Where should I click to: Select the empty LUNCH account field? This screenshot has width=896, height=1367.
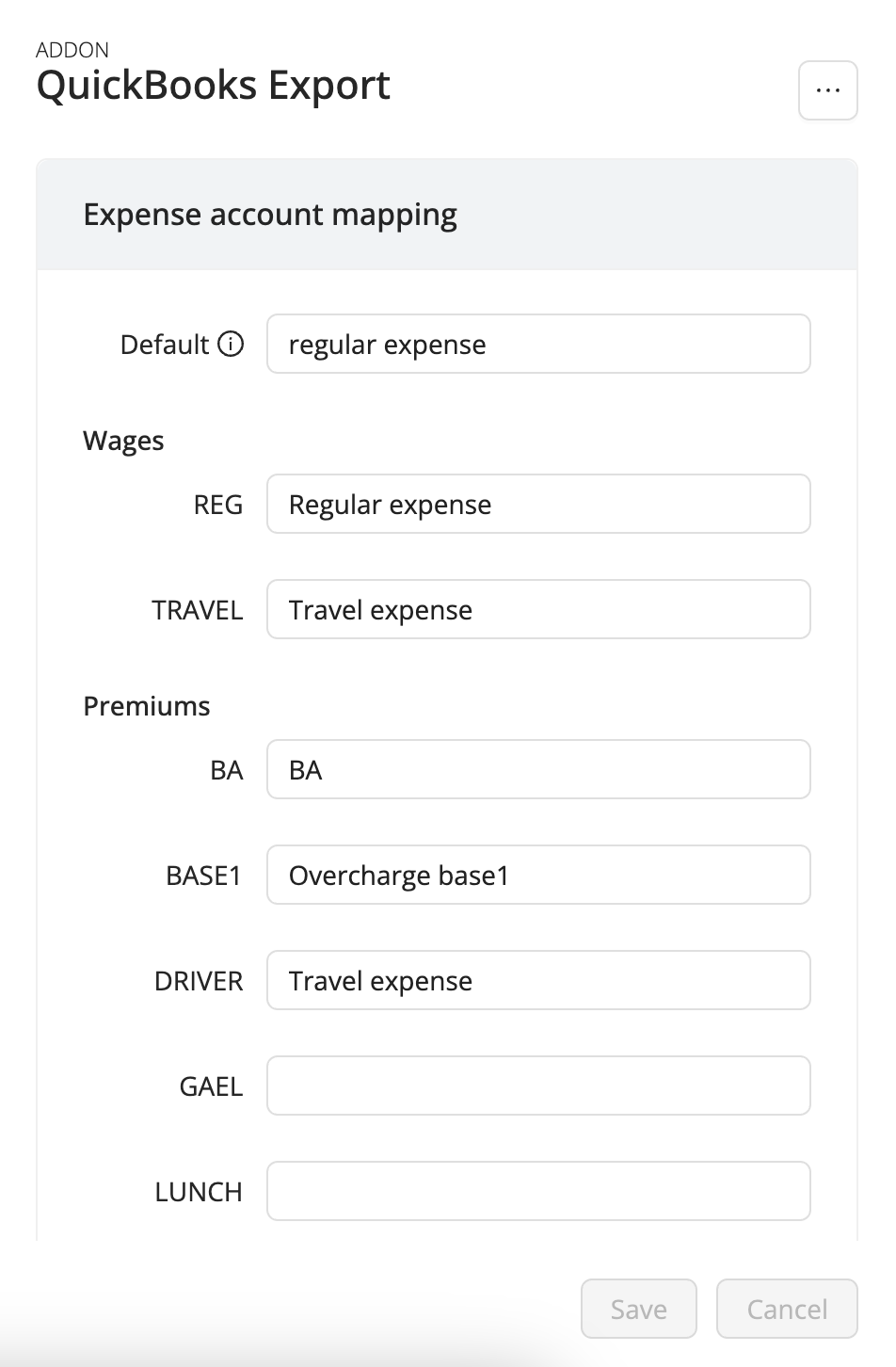coord(538,1191)
